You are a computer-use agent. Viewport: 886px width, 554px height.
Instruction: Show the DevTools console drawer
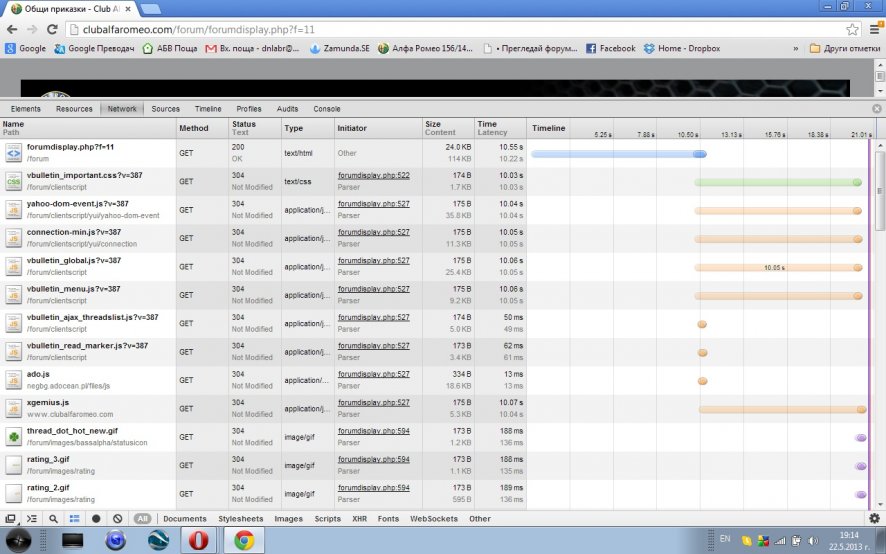click(x=32, y=519)
